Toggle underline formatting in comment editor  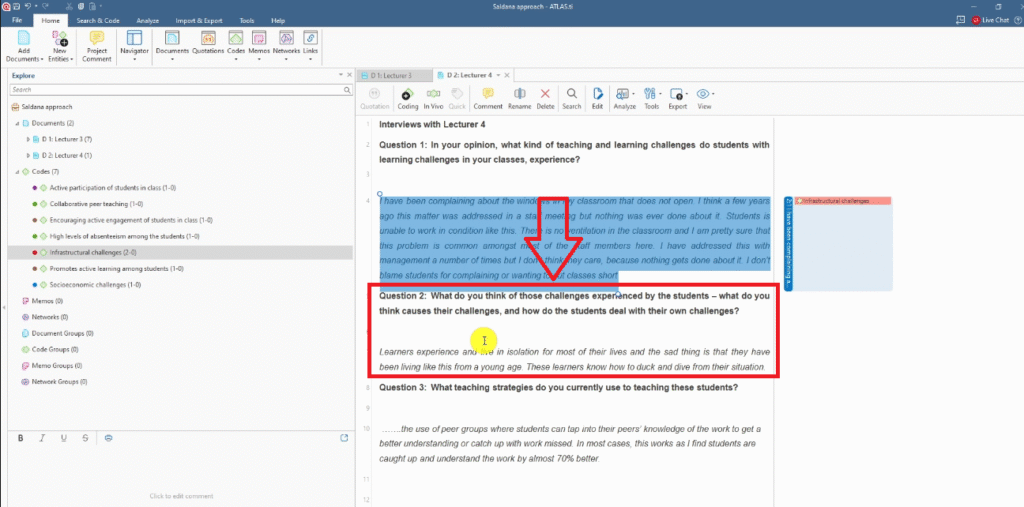point(64,438)
